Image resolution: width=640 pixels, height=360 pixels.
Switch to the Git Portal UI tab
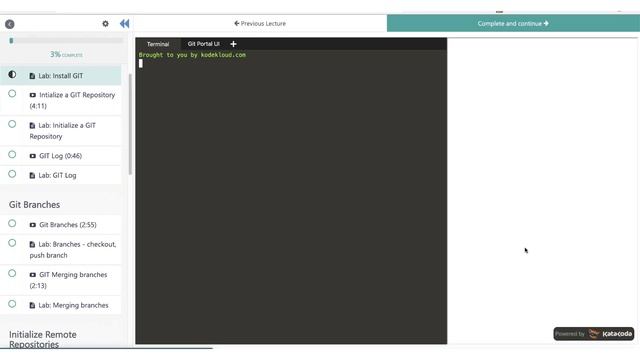tap(203, 44)
